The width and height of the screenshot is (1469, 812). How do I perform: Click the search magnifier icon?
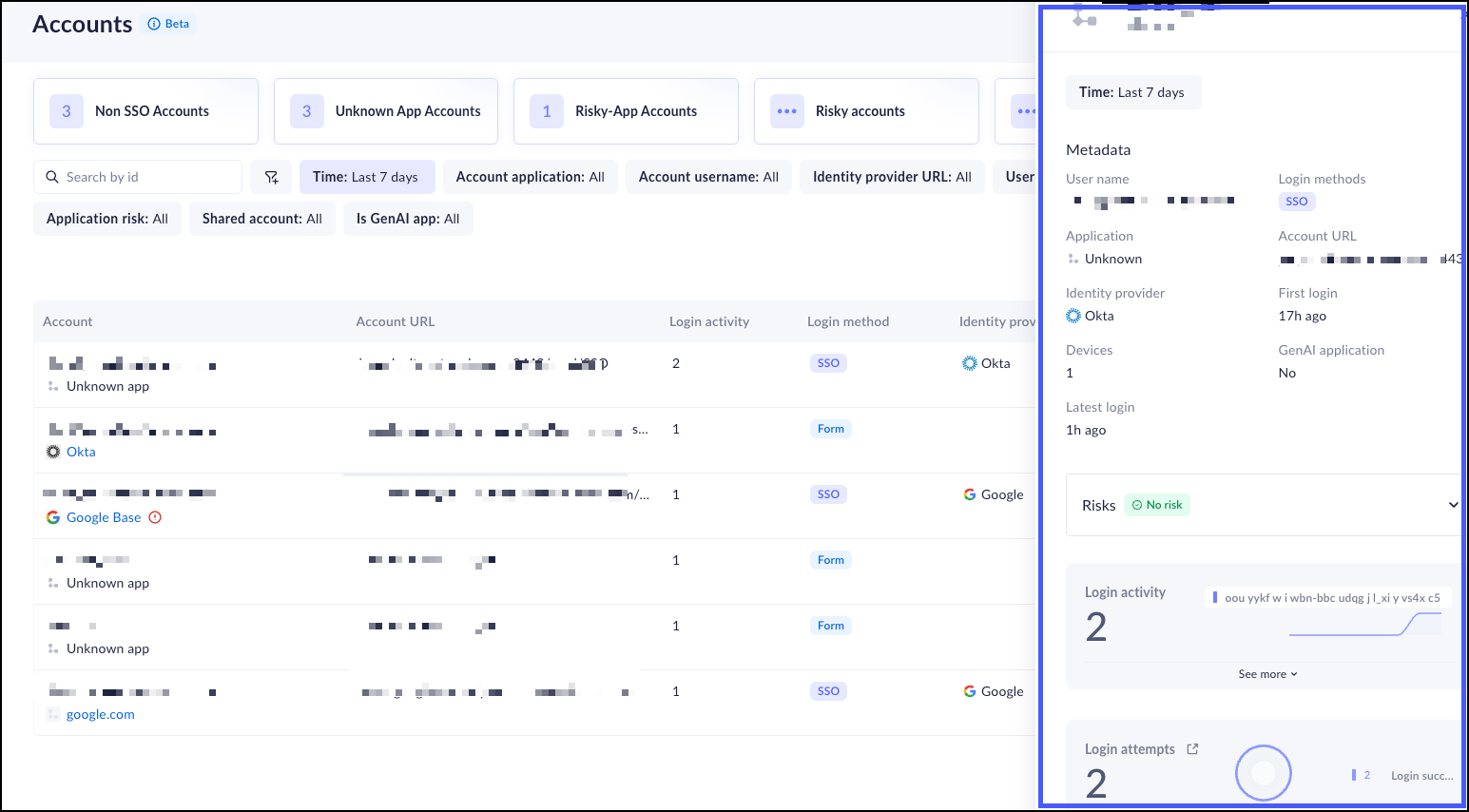[52, 177]
